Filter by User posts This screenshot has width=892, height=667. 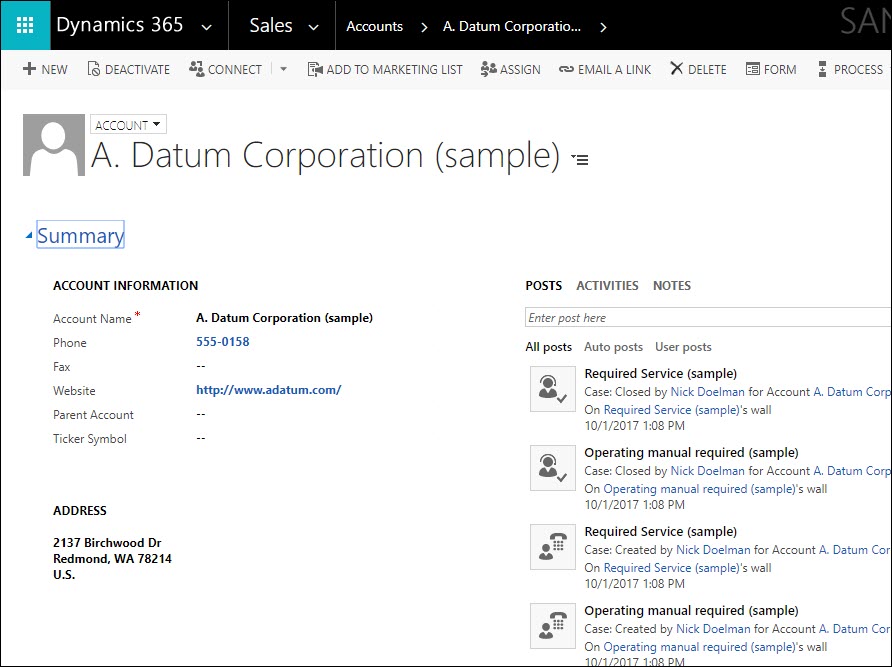click(x=683, y=347)
